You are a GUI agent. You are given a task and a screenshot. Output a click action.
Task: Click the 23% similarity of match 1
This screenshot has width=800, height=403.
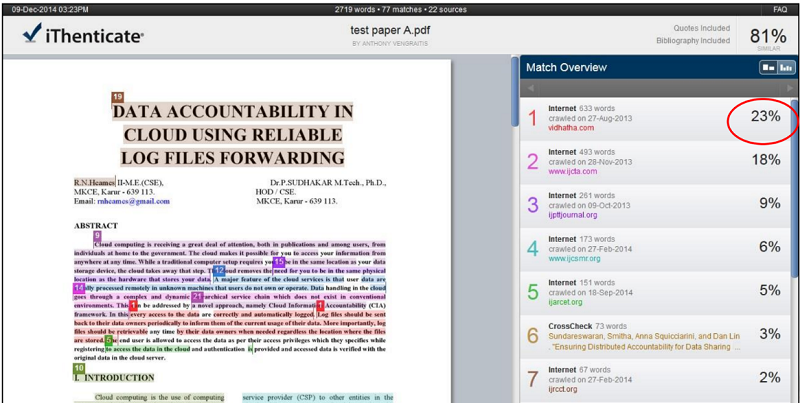point(765,117)
